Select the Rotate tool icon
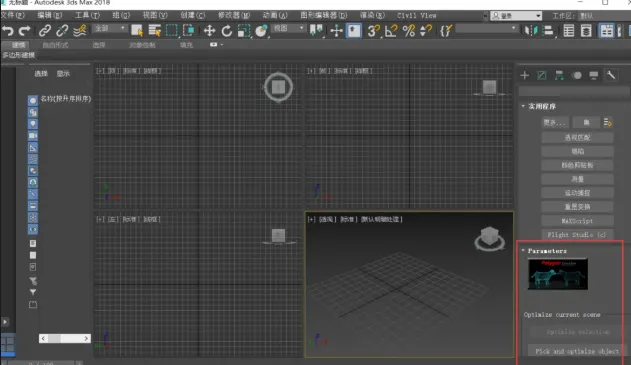The image size is (631, 365). (x=227, y=31)
